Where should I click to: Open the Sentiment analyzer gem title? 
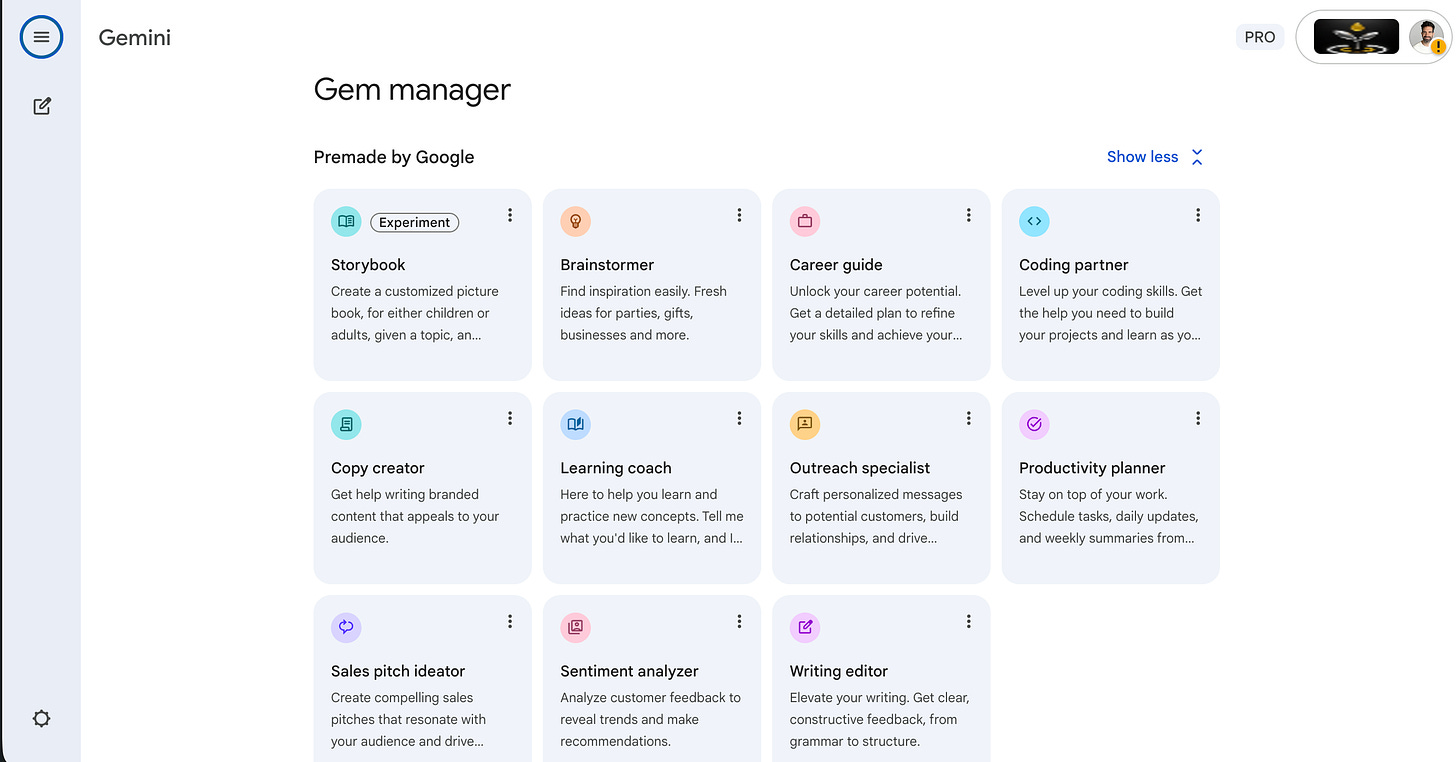point(629,671)
